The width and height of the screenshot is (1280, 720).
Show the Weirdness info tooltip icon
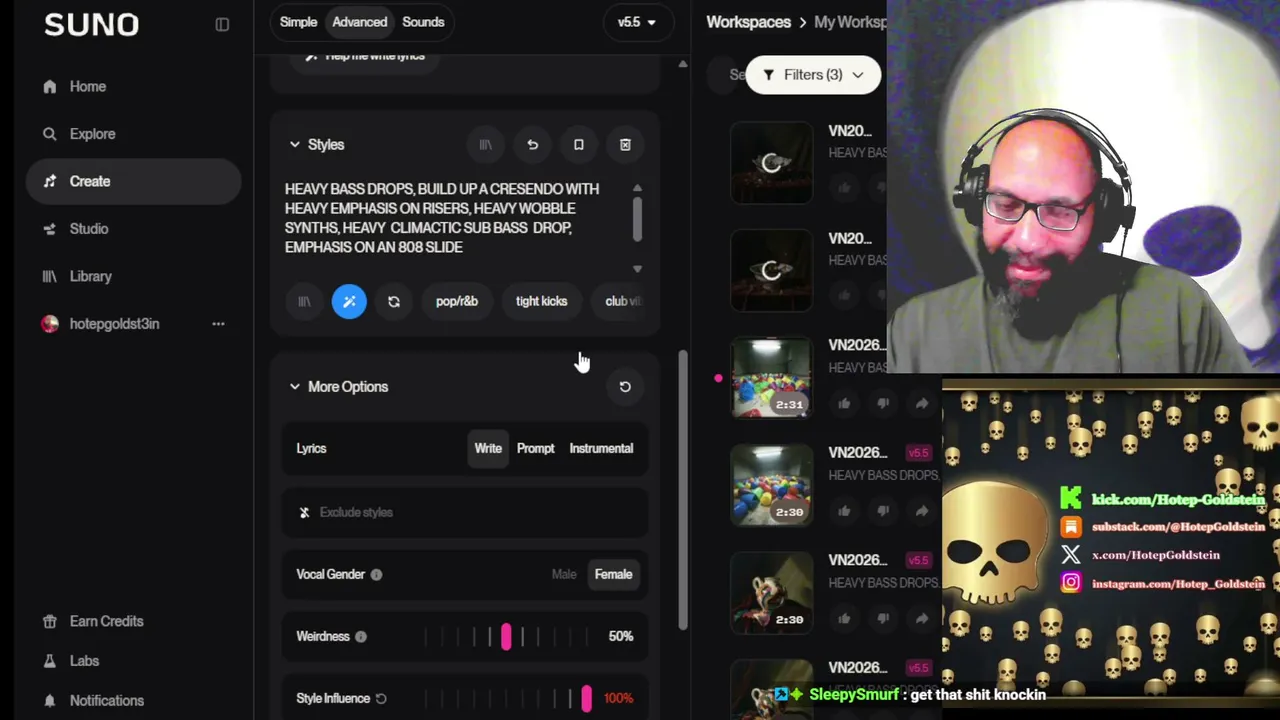point(360,637)
